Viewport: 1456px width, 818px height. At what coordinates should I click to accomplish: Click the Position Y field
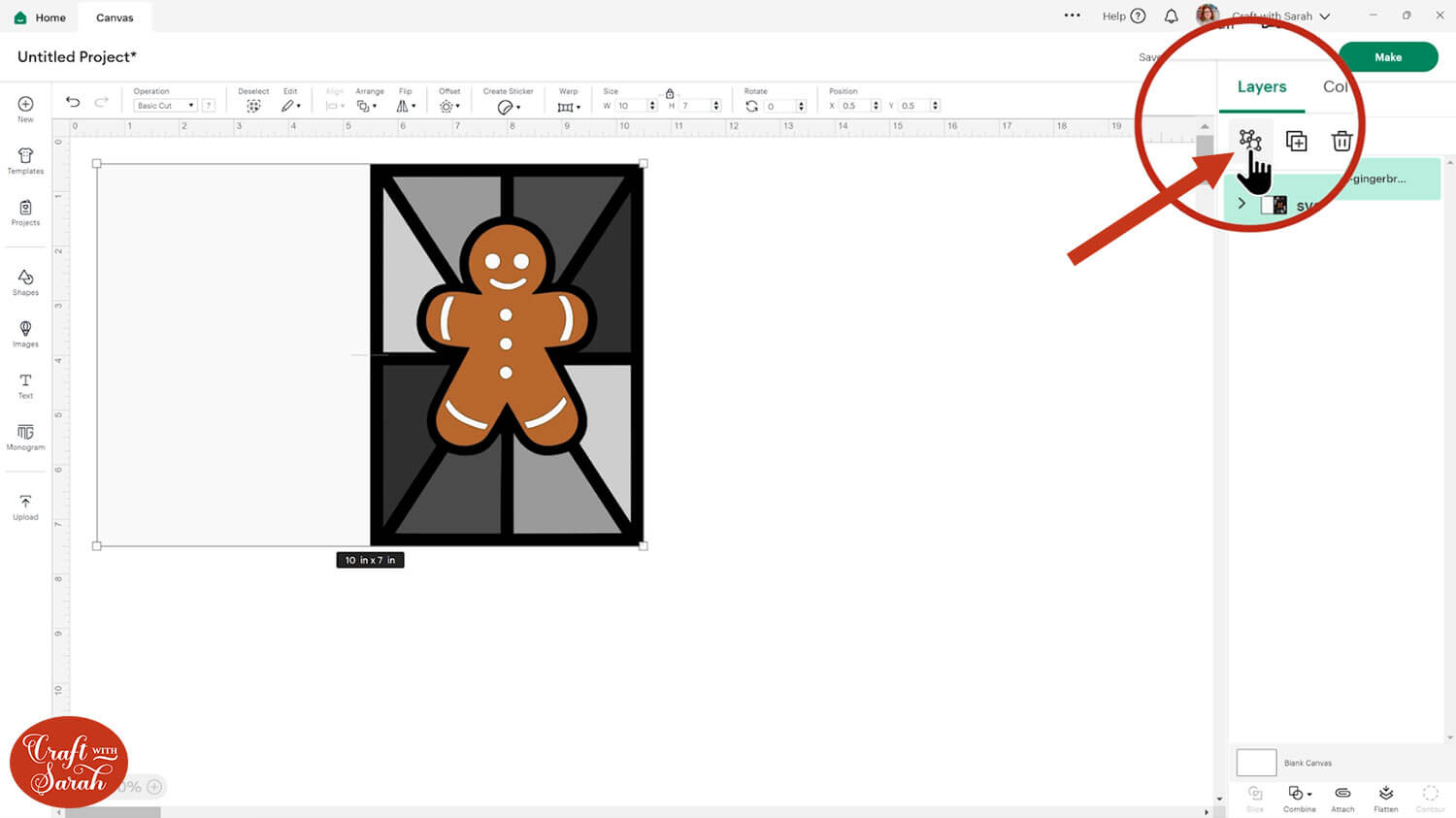(913, 106)
